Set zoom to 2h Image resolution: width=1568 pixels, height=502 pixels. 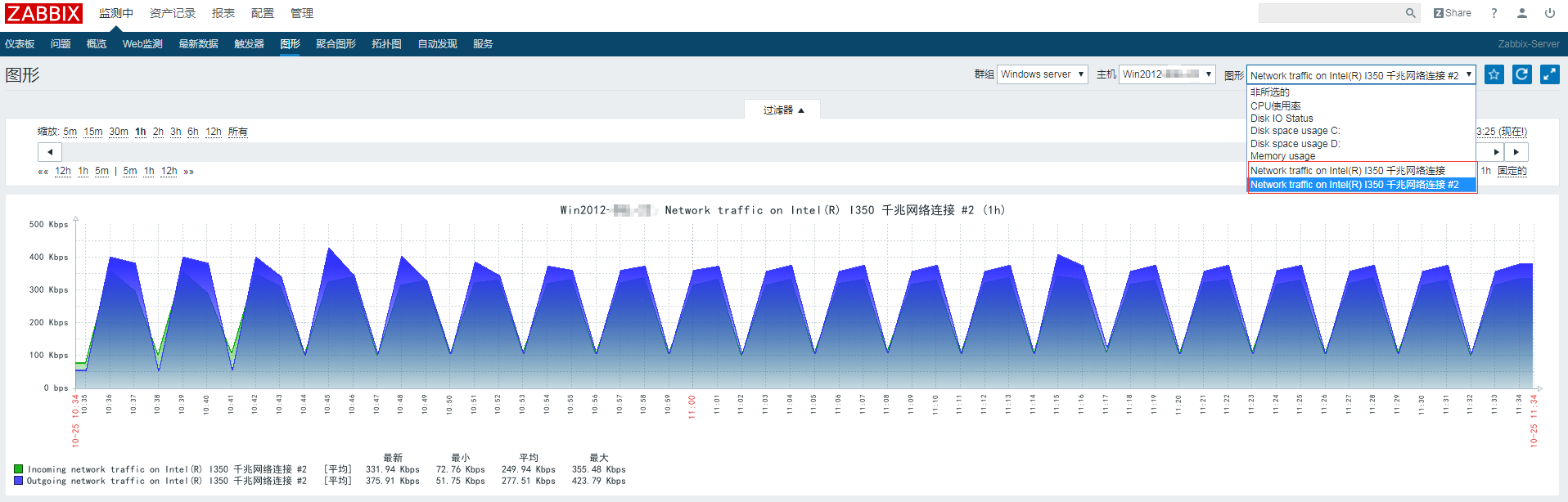coord(158,132)
